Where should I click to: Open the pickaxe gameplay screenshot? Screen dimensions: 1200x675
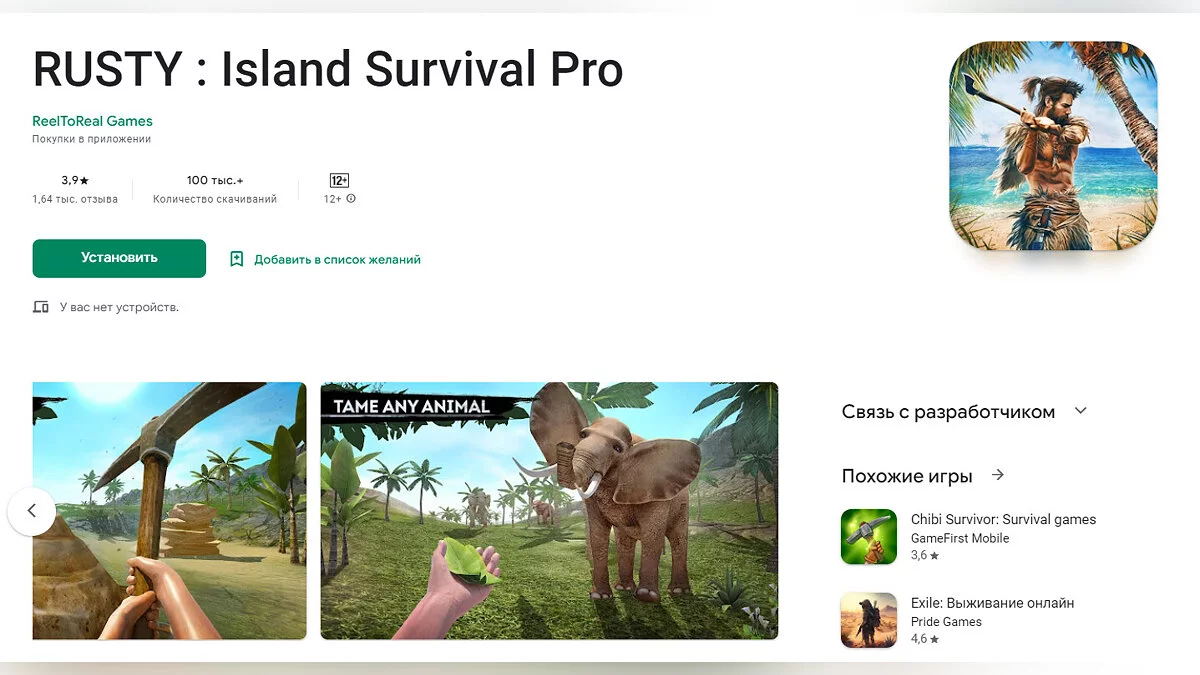[x=169, y=511]
